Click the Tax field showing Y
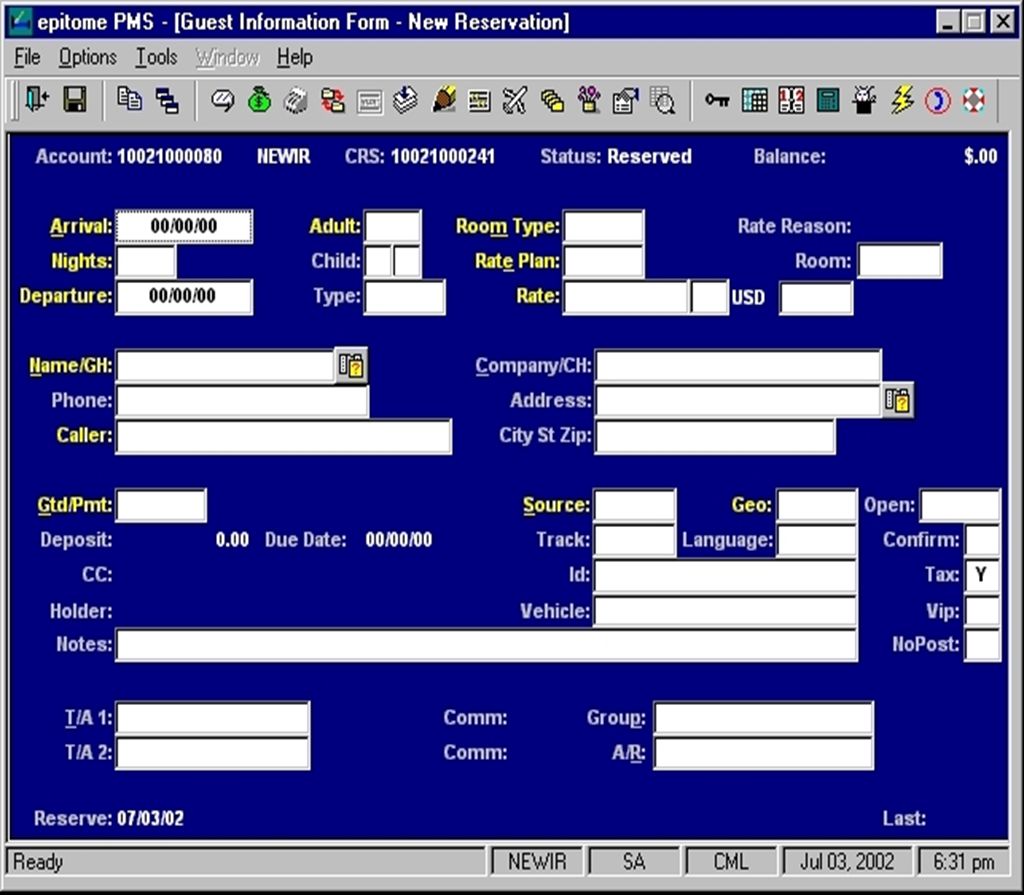Viewport: 1024px width, 895px height. [x=982, y=575]
